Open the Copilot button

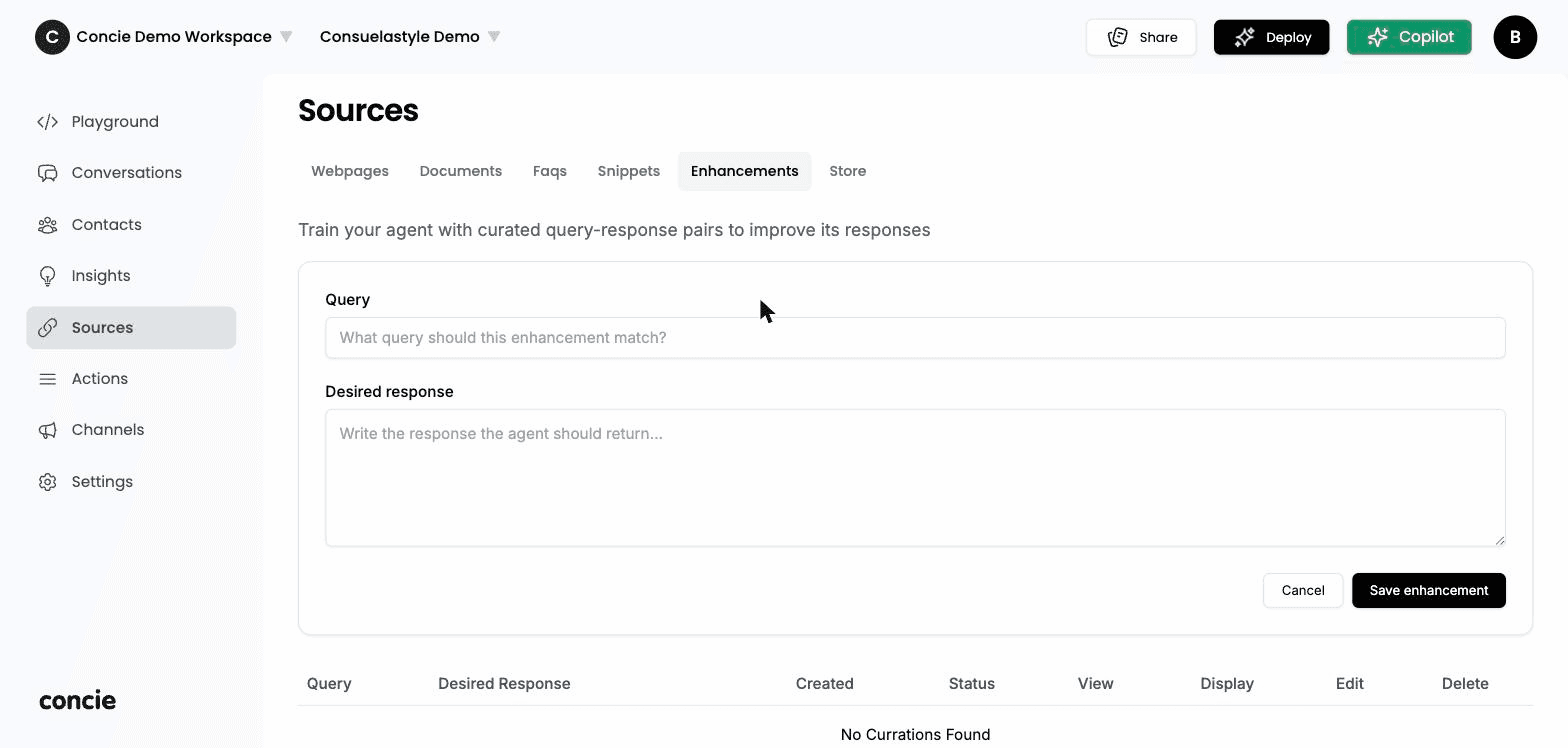pos(1409,37)
